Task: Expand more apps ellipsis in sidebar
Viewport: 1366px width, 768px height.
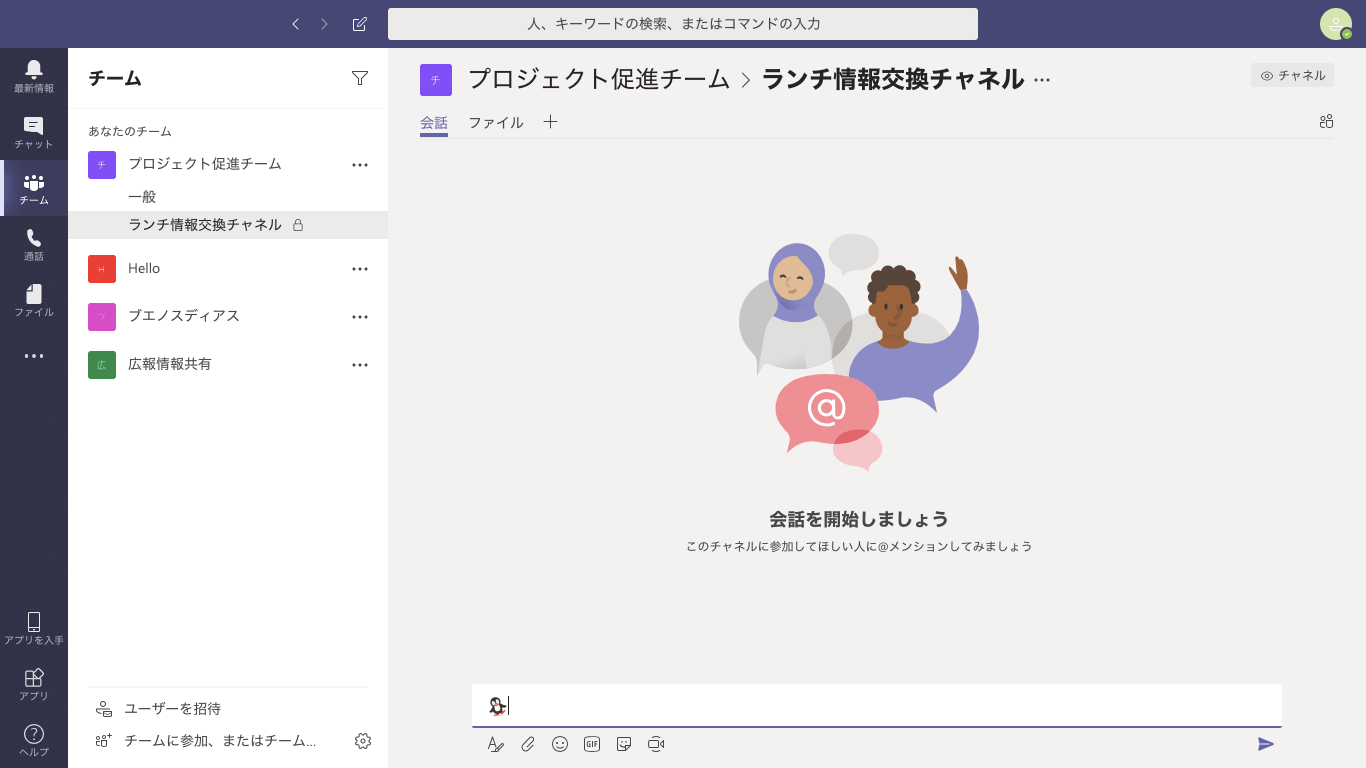Action: (x=34, y=356)
